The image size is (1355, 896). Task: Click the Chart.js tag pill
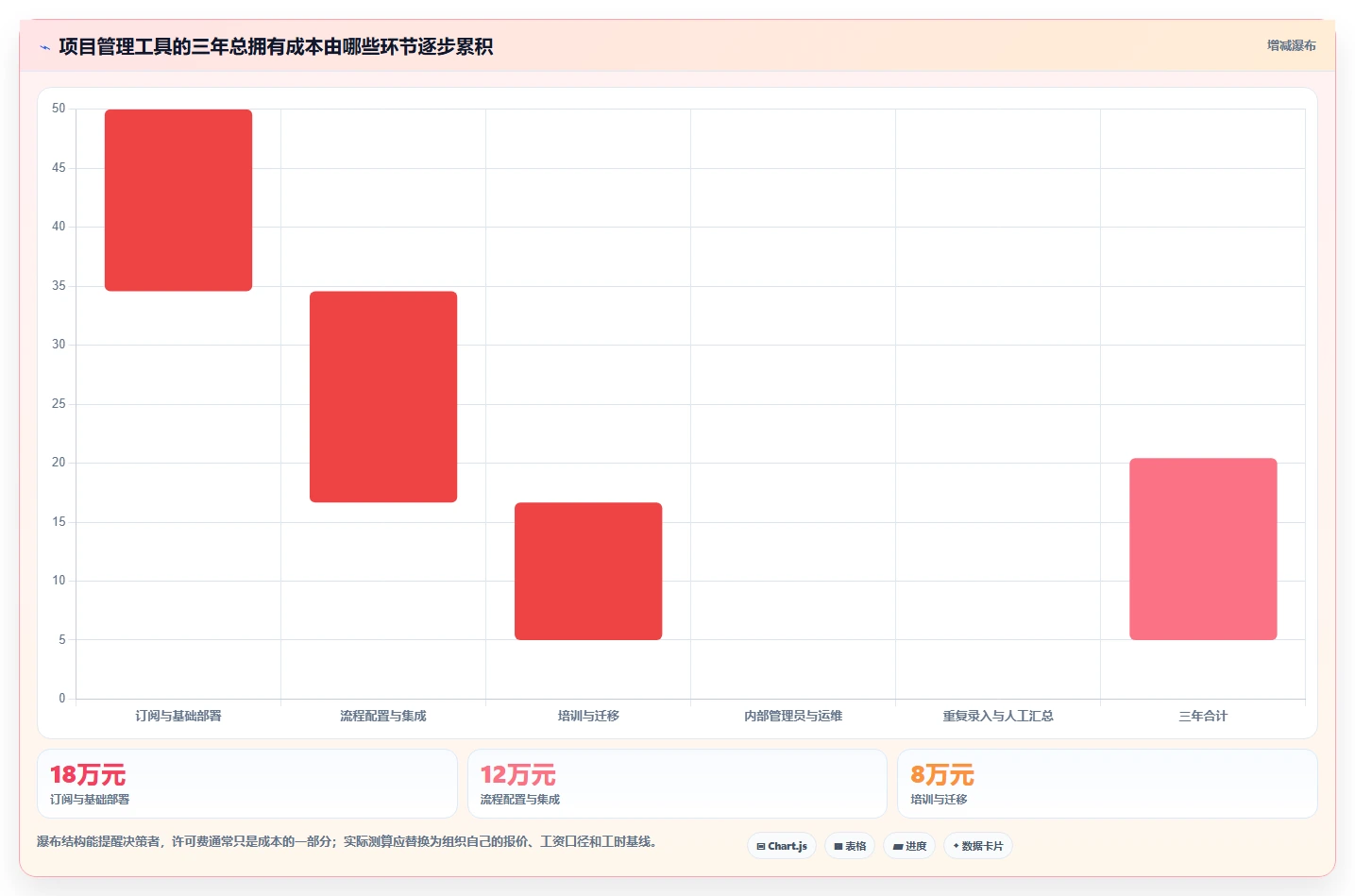pyautogui.click(x=782, y=846)
